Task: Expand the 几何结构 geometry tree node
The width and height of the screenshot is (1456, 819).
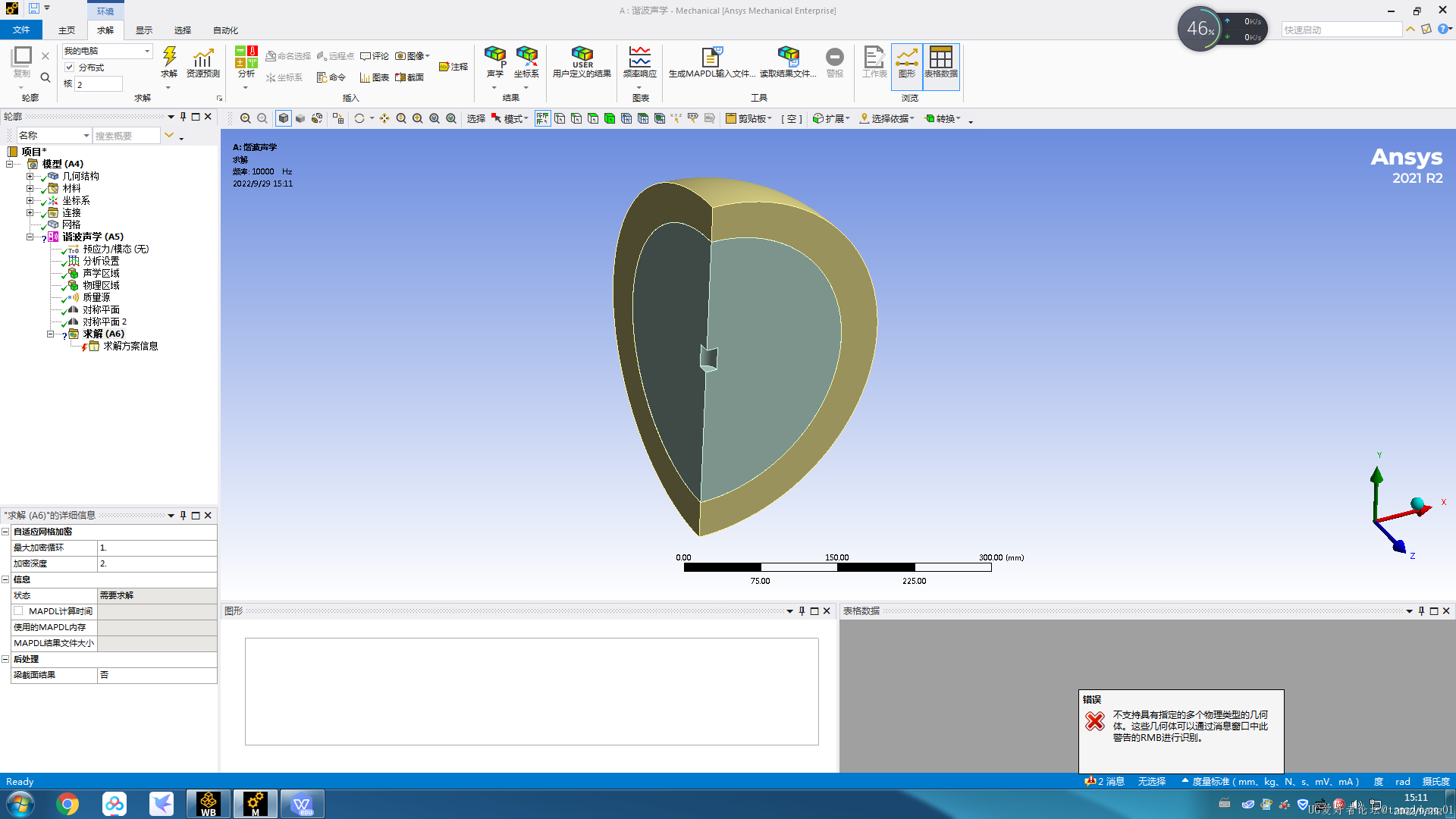Action: (x=30, y=176)
